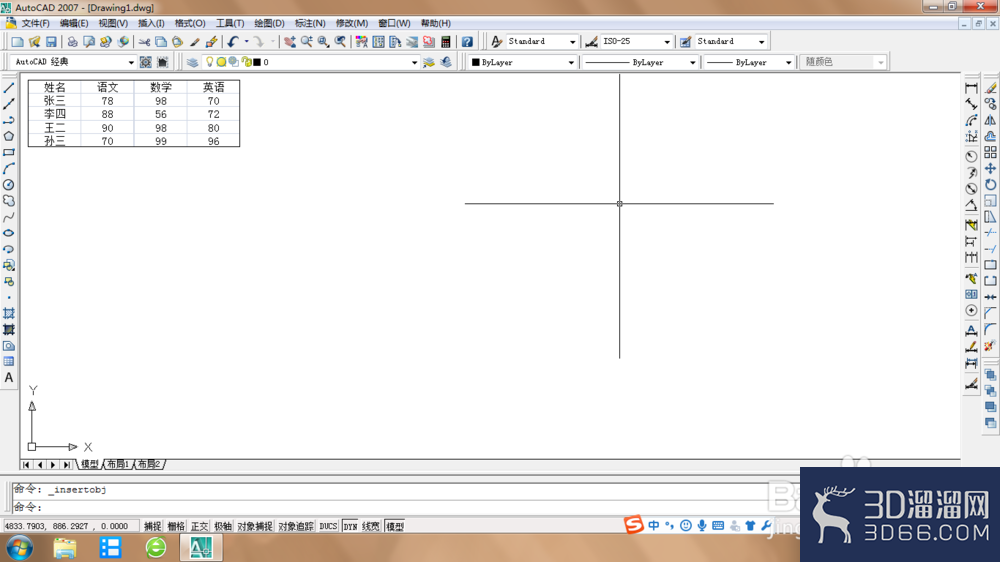
Task: Expand the layer 0 dropdown list
Action: coord(414,63)
